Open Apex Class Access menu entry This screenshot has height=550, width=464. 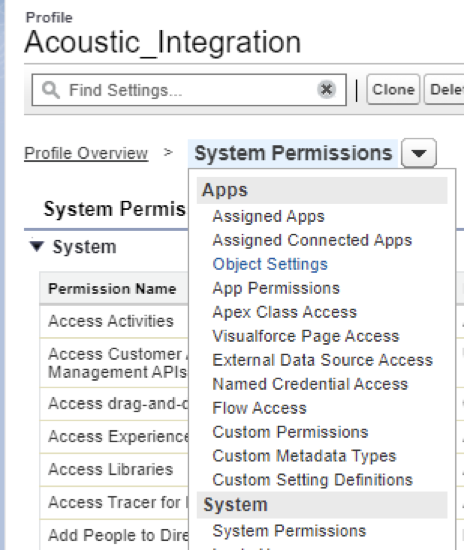pos(284,312)
